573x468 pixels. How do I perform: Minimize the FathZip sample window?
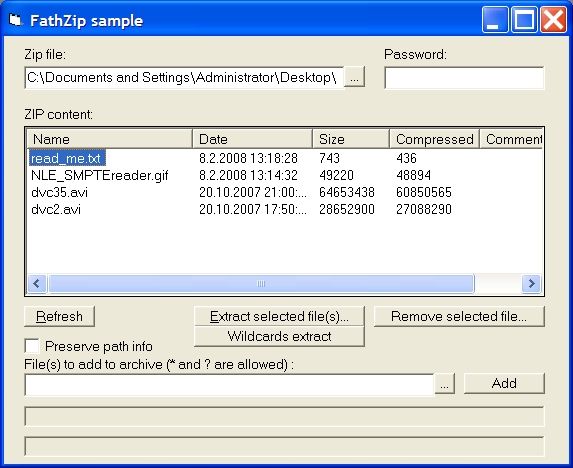pos(494,20)
